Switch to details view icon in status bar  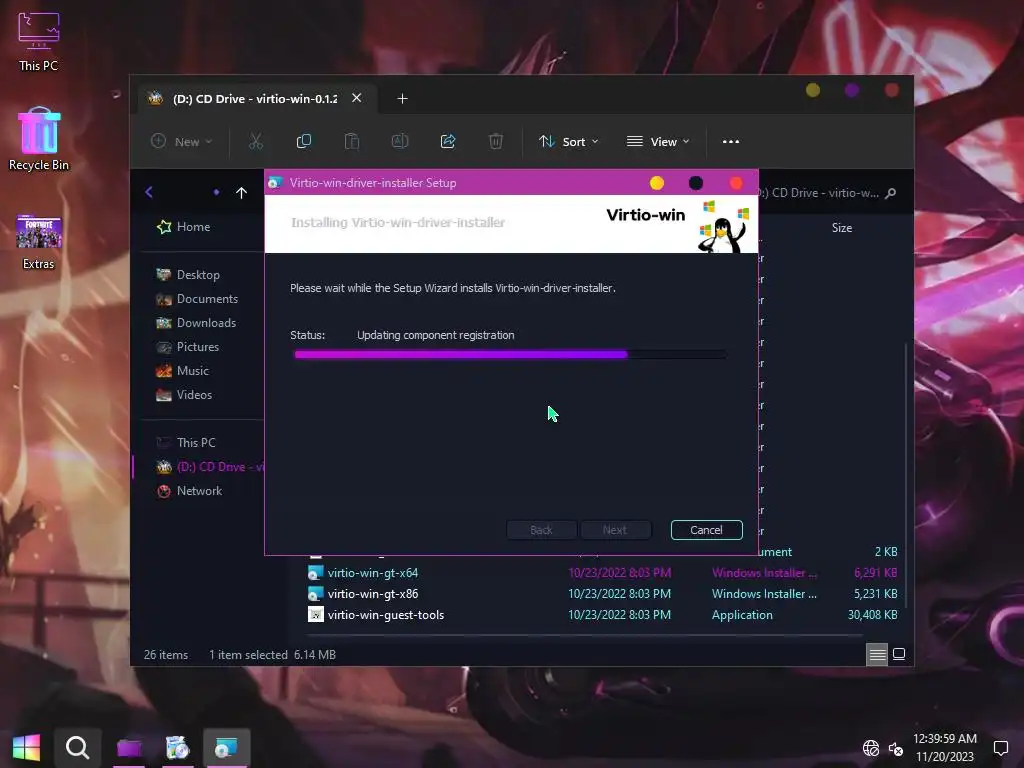(876, 654)
